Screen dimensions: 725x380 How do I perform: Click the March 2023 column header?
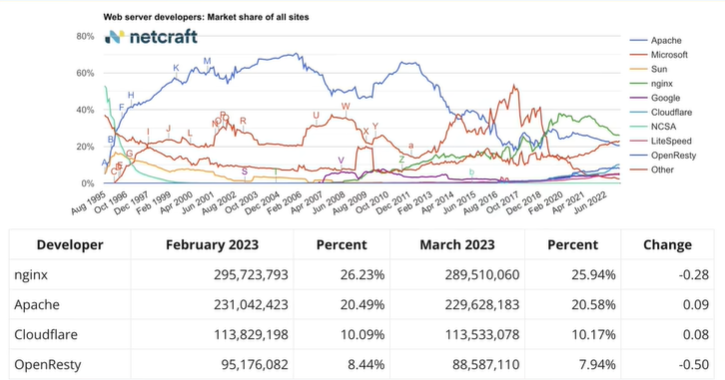coord(457,245)
